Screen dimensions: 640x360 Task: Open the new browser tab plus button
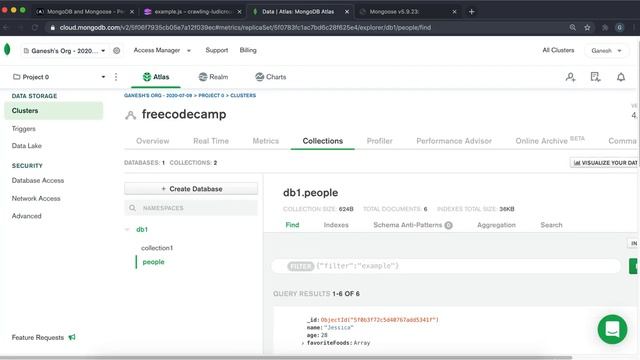[471, 12]
